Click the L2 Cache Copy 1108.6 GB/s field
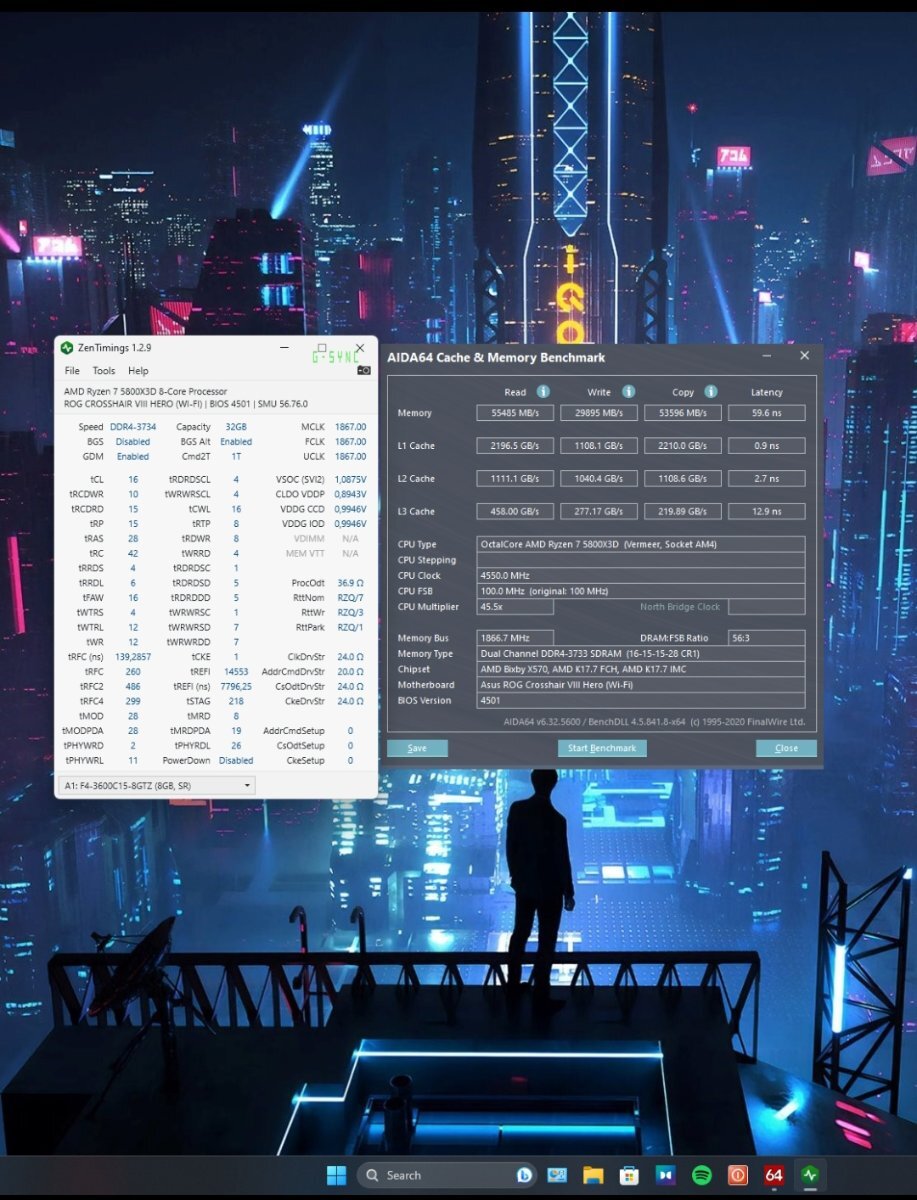917x1200 pixels. tap(683, 479)
